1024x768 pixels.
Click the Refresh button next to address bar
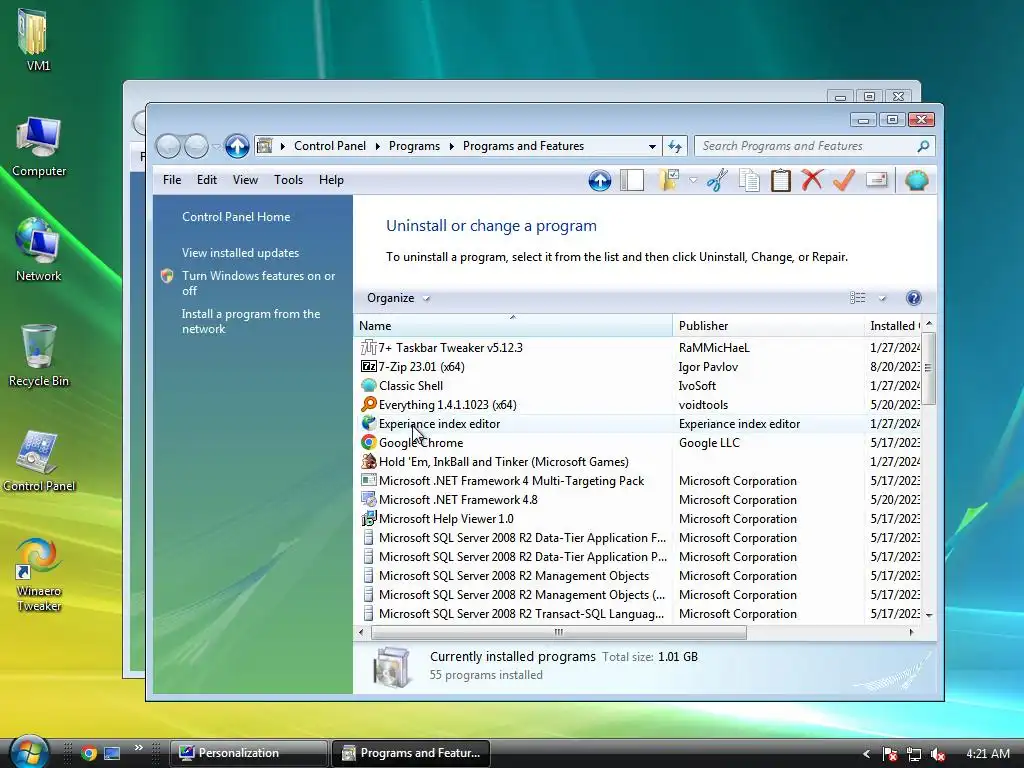coord(675,146)
